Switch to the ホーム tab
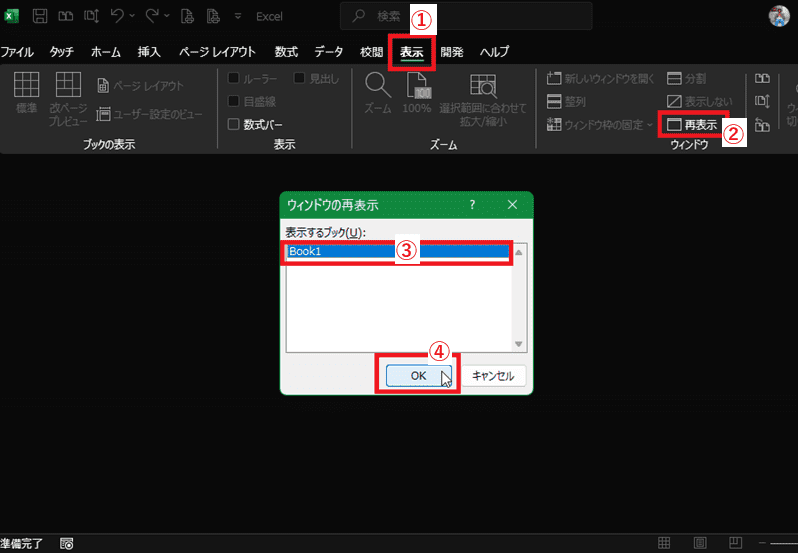Image resolution: width=798 pixels, height=553 pixels. tap(106, 52)
